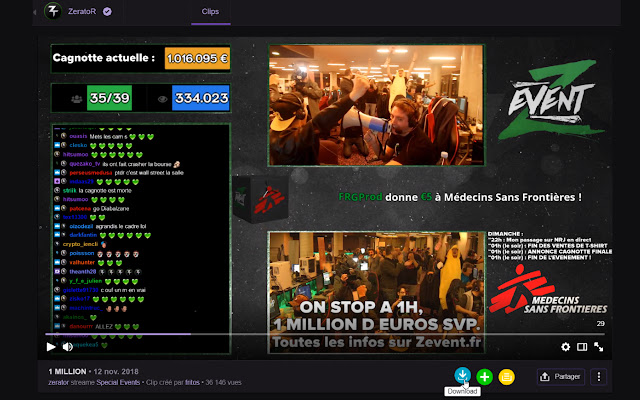Open the Partager share button
Image resolution: width=640 pixels, height=400 pixels.
561,377
